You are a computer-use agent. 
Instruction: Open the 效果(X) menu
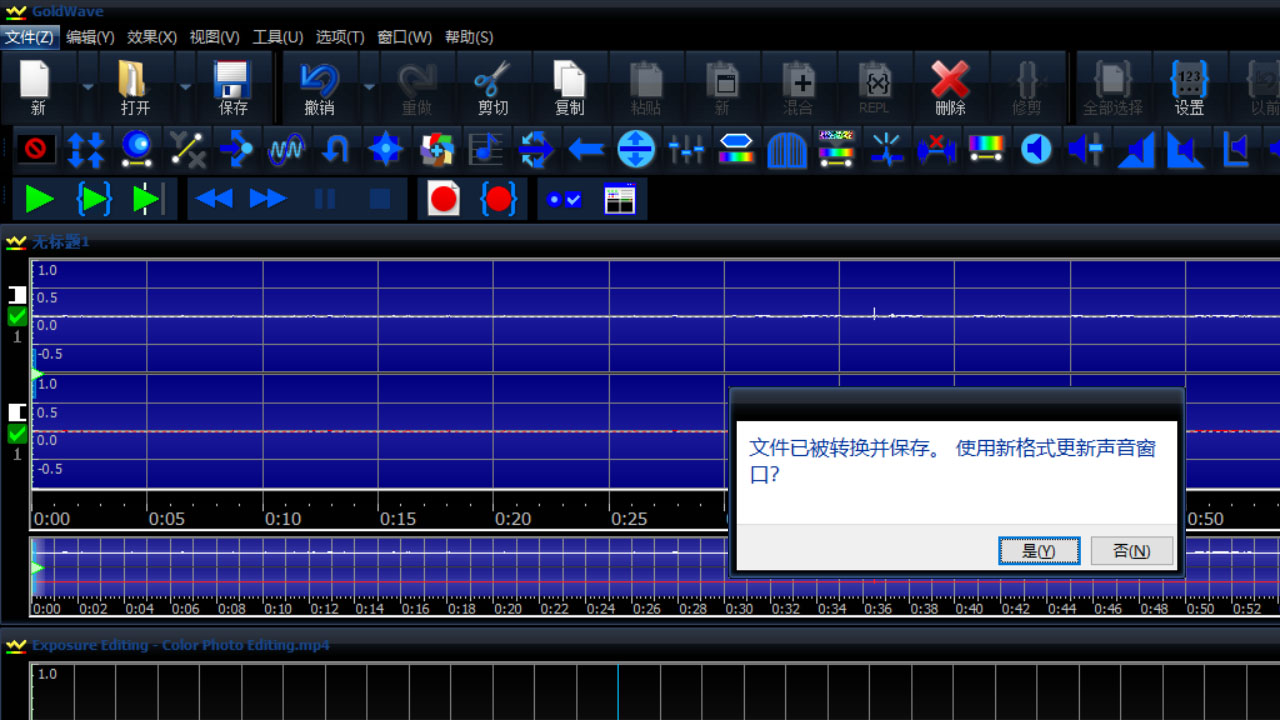(152, 37)
